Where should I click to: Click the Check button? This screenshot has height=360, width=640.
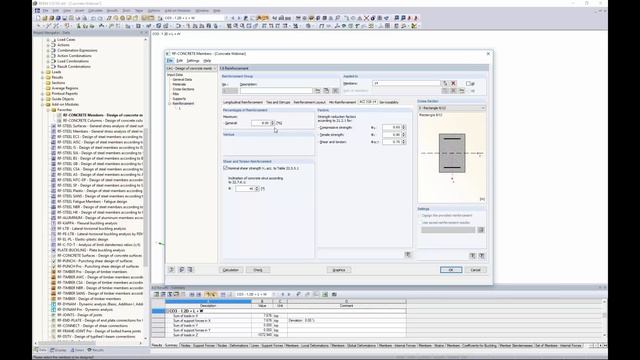click(x=258, y=270)
